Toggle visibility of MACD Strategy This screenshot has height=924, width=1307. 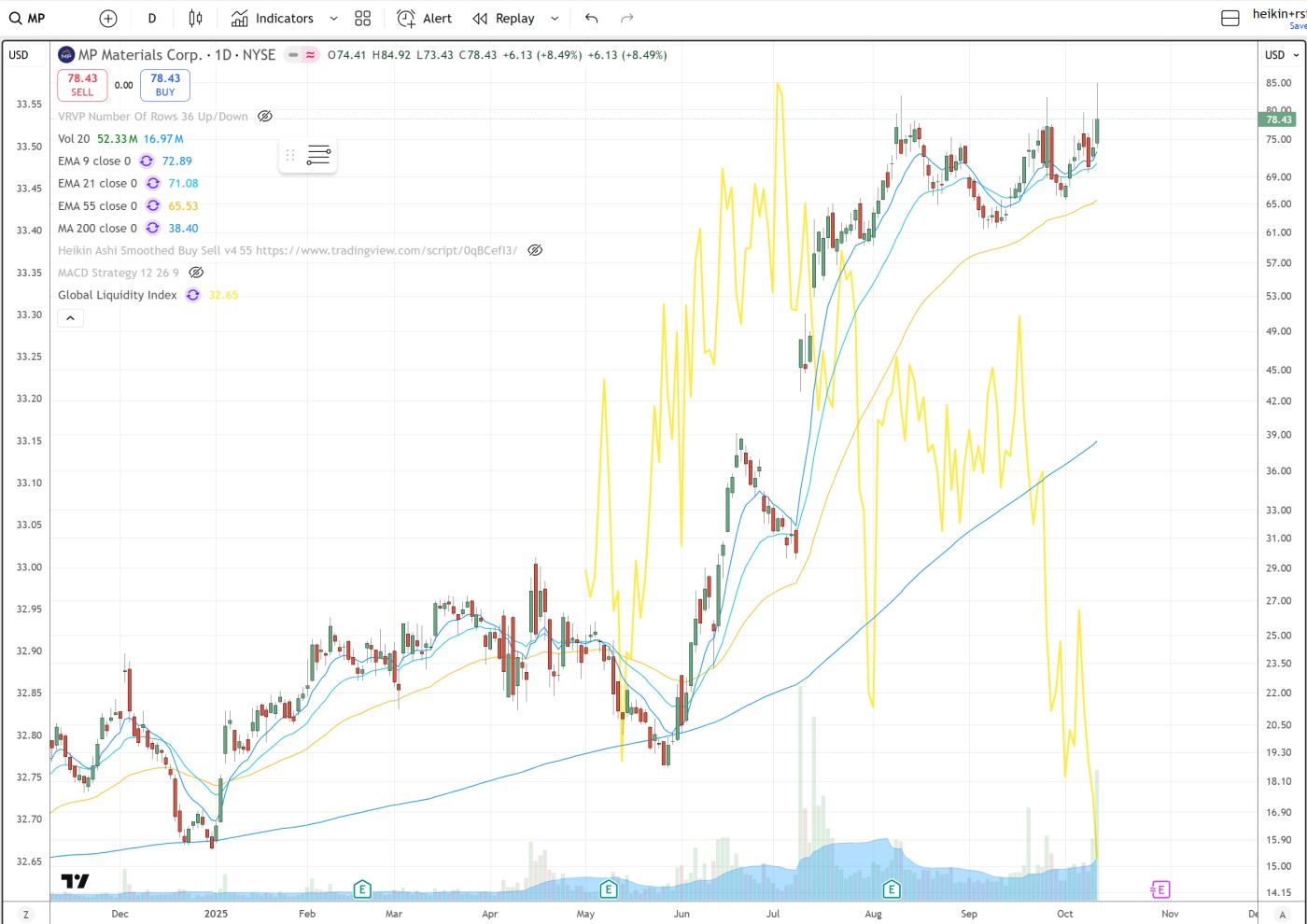[196, 273]
